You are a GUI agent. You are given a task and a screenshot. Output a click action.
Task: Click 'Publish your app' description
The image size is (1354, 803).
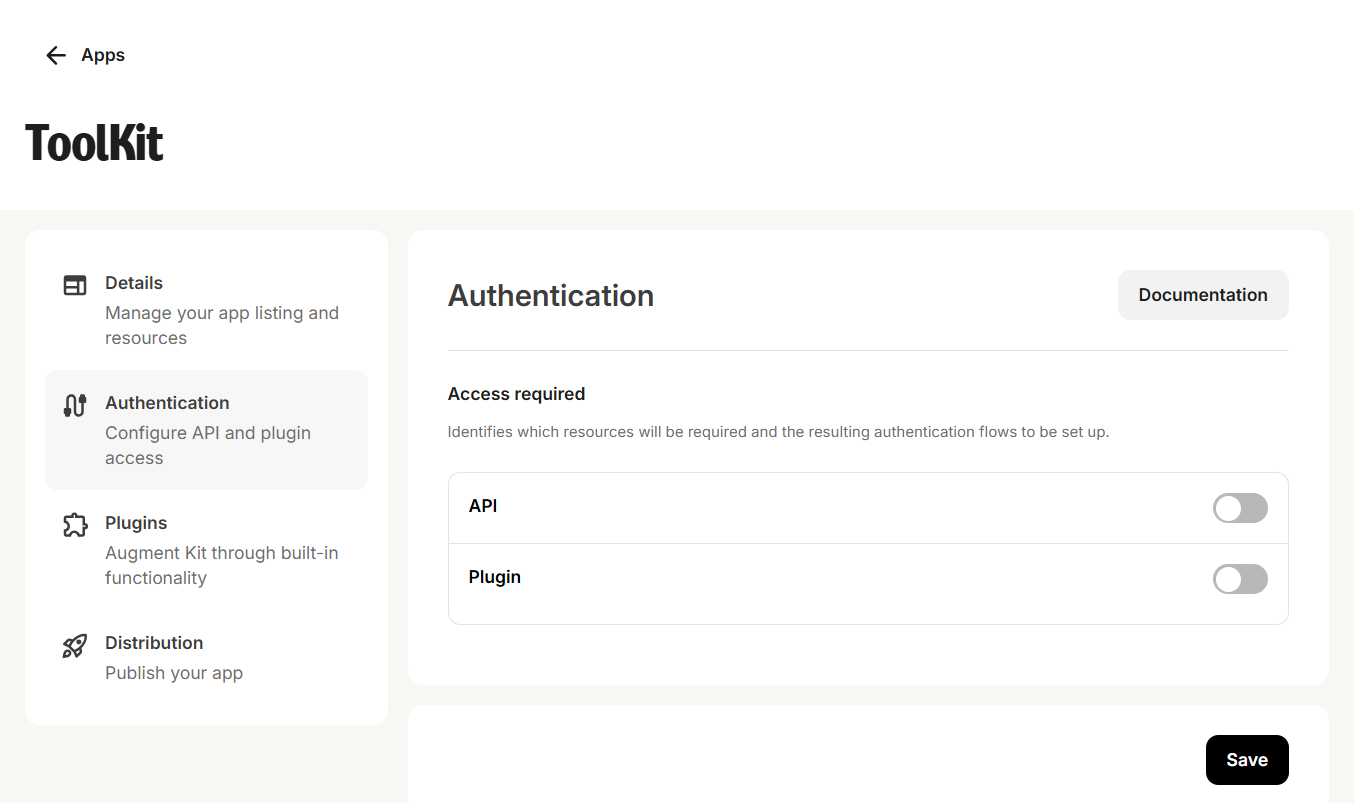174,673
